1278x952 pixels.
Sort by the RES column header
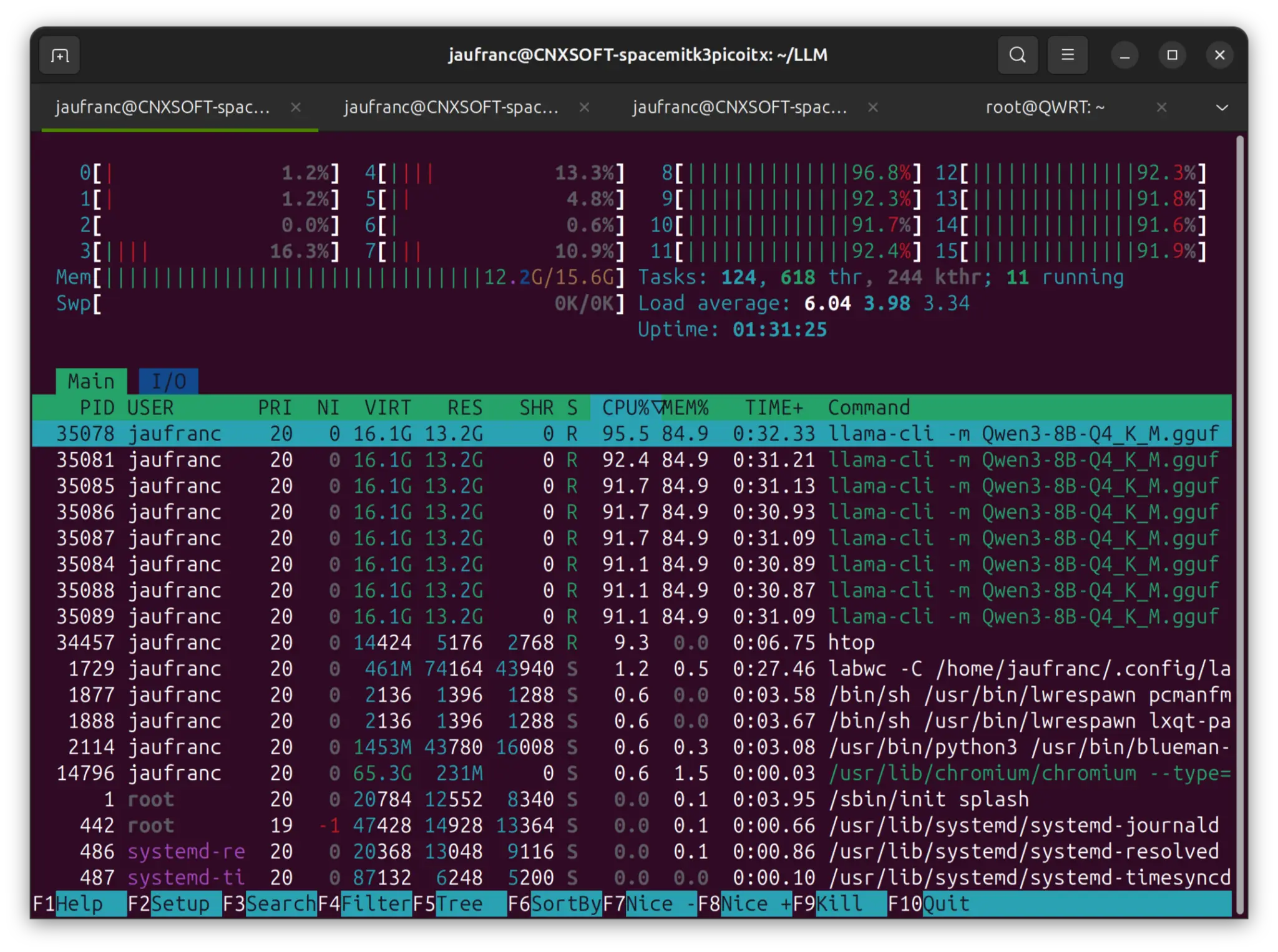(x=465, y=407)
